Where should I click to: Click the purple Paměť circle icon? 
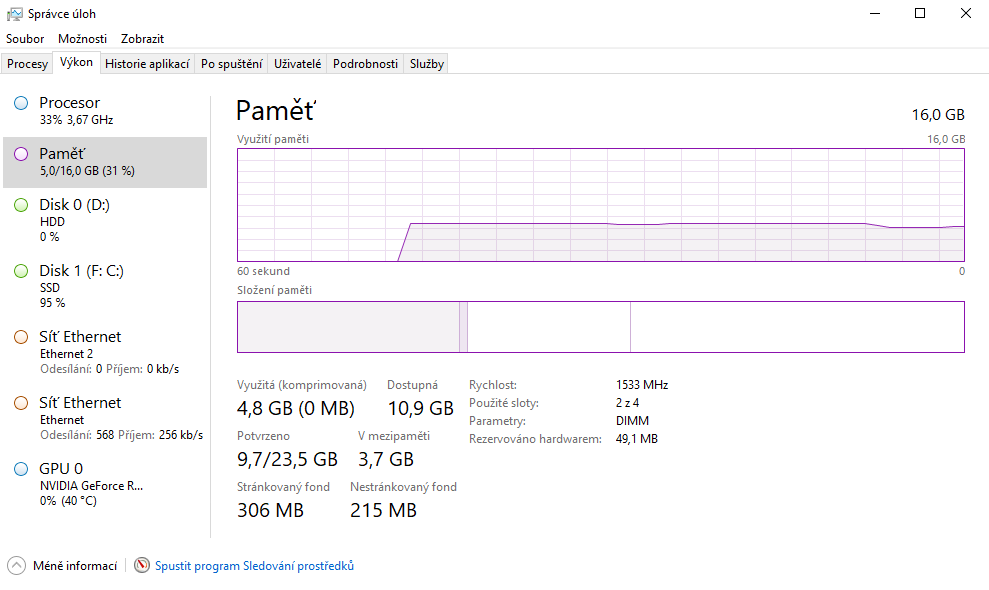coord(21,154)
